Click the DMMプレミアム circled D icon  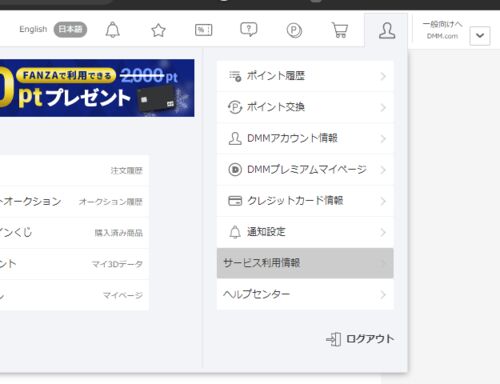(235, 170)
